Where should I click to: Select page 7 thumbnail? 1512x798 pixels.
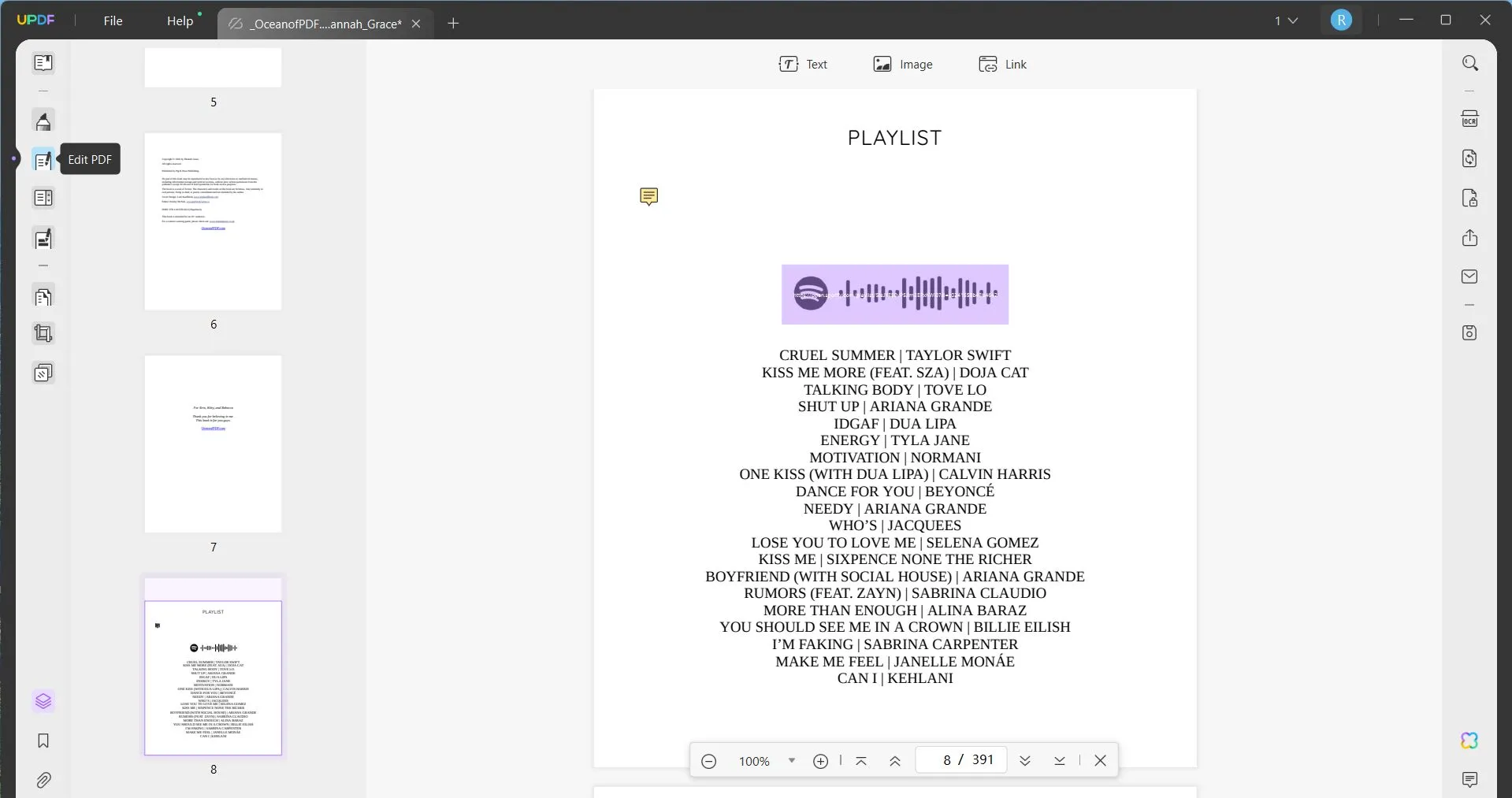213,444
